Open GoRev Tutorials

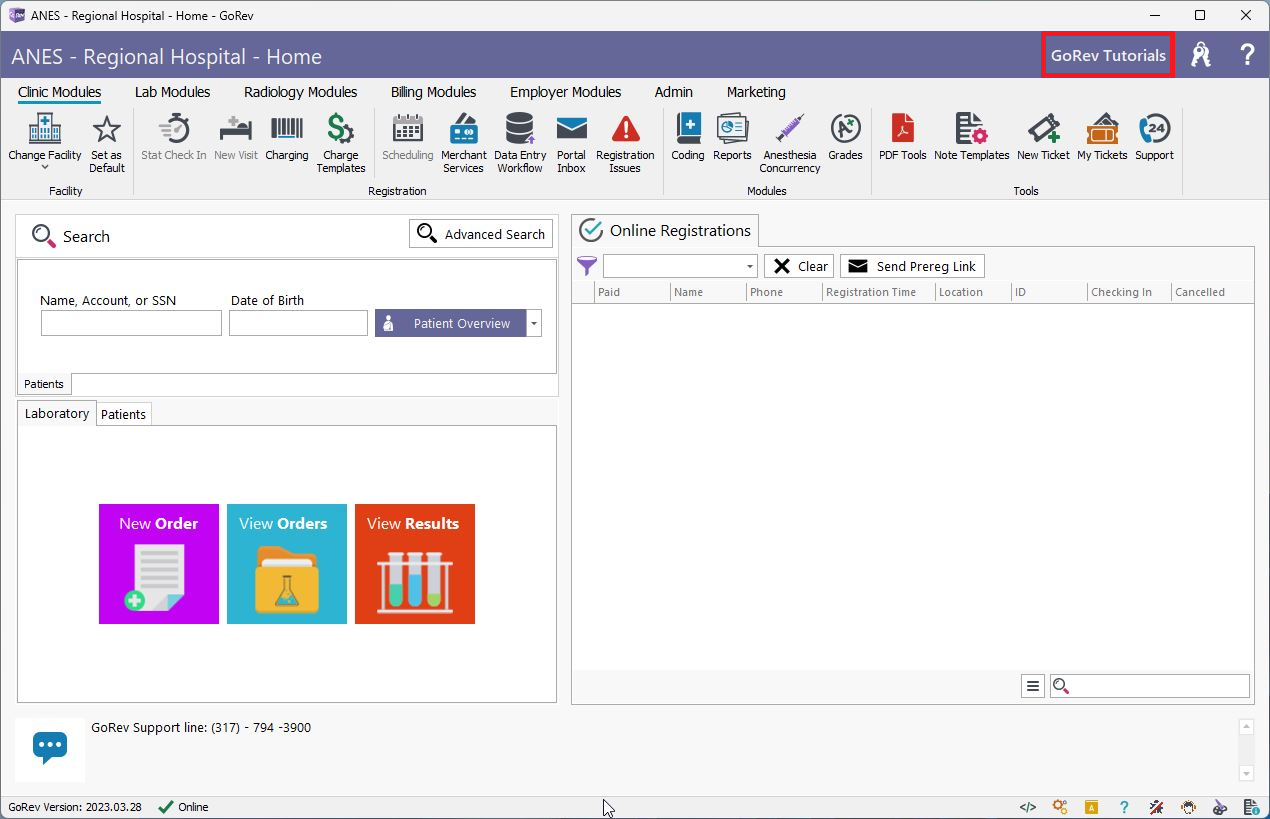click(1108, 55)
